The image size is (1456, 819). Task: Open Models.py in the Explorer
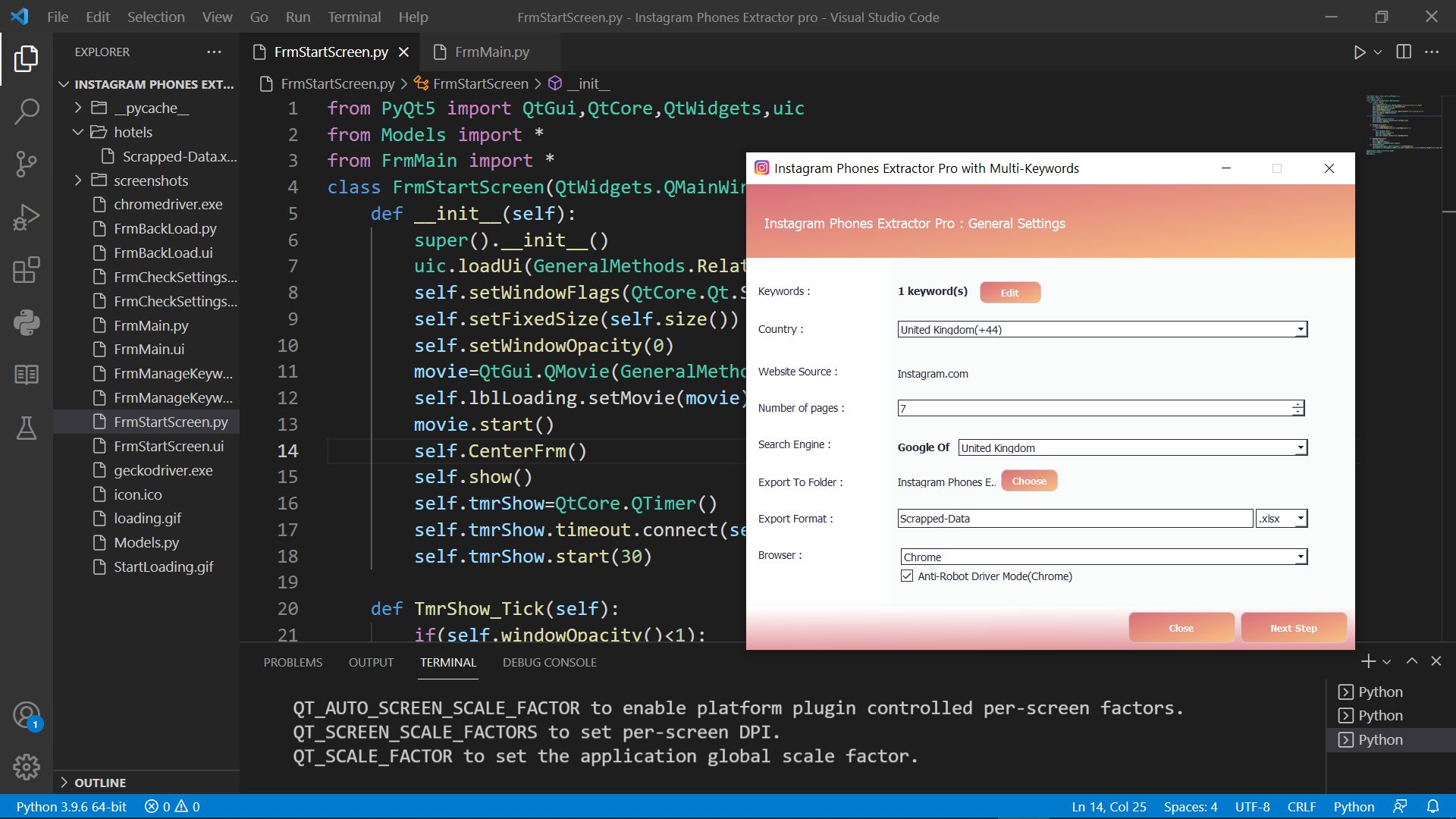coord(146,542)
